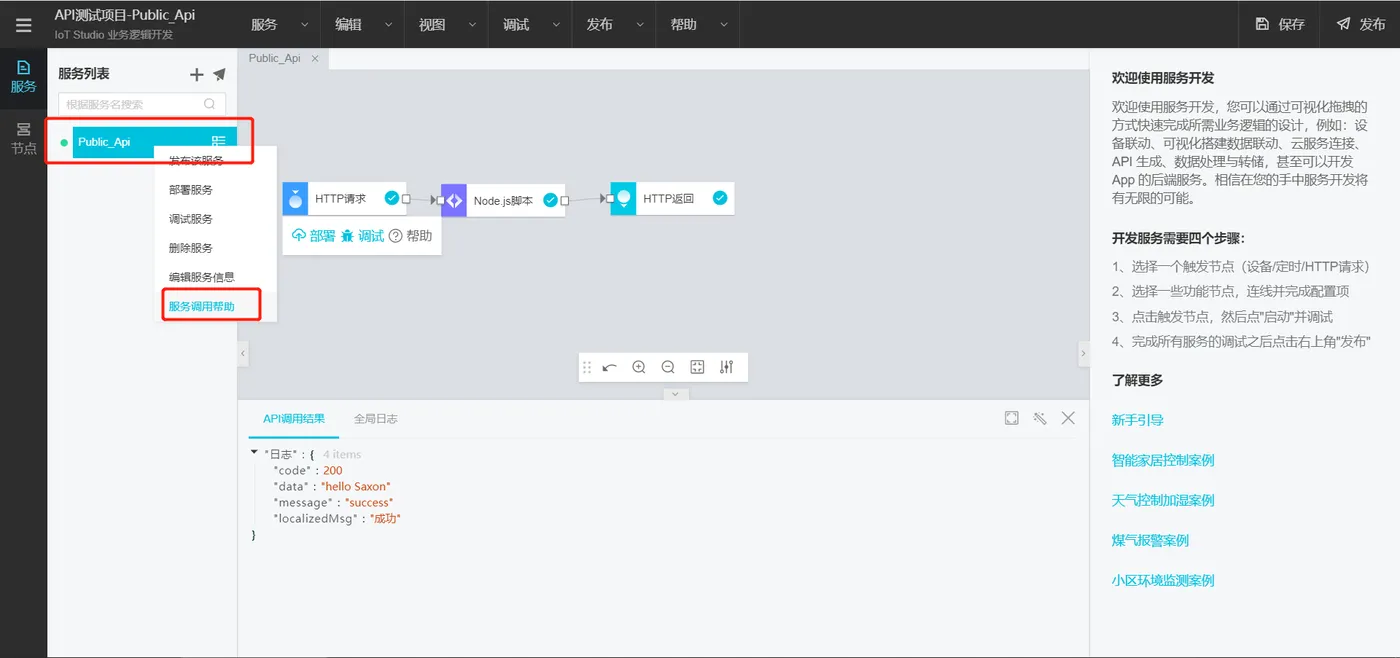This screenshot has width=1400, height=658.
Task: Select the Public_Api canvas tab
Action: click(x=274, y=58)
